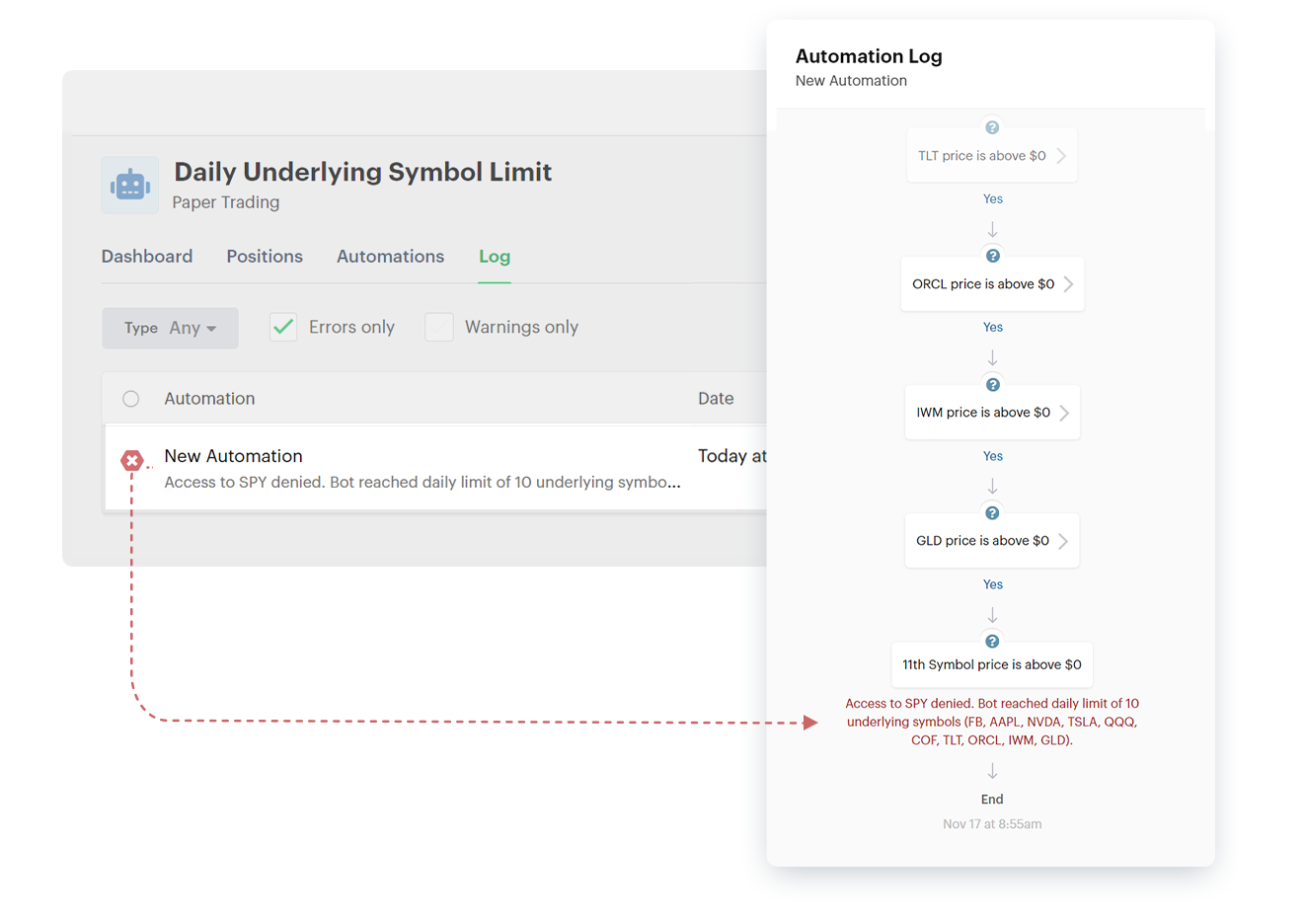The image size is (1306, 924).
Task: Click the question mark icon above TLT decision
Action: click(992, 127)
